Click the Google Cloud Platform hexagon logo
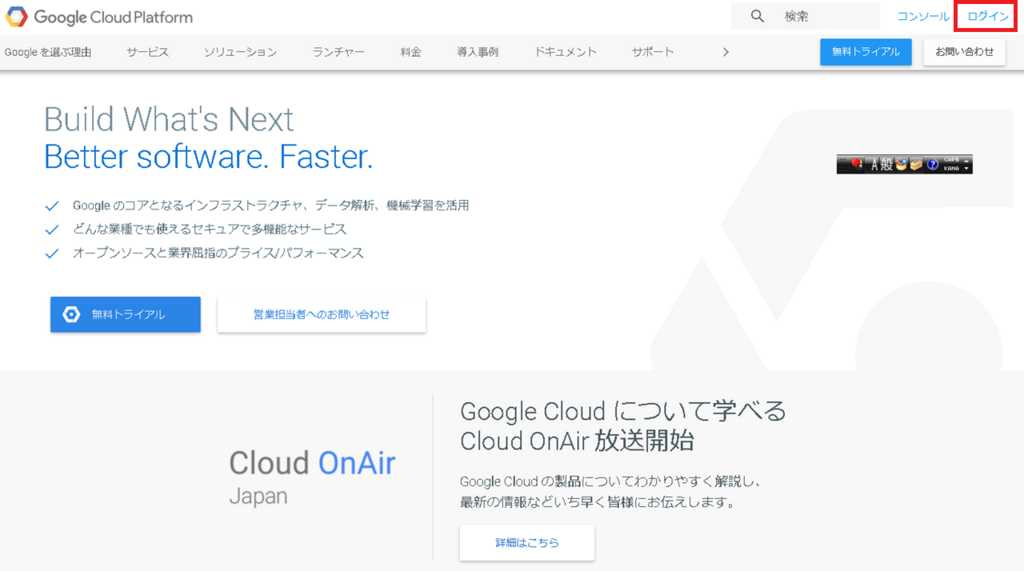 click(16, 17)
